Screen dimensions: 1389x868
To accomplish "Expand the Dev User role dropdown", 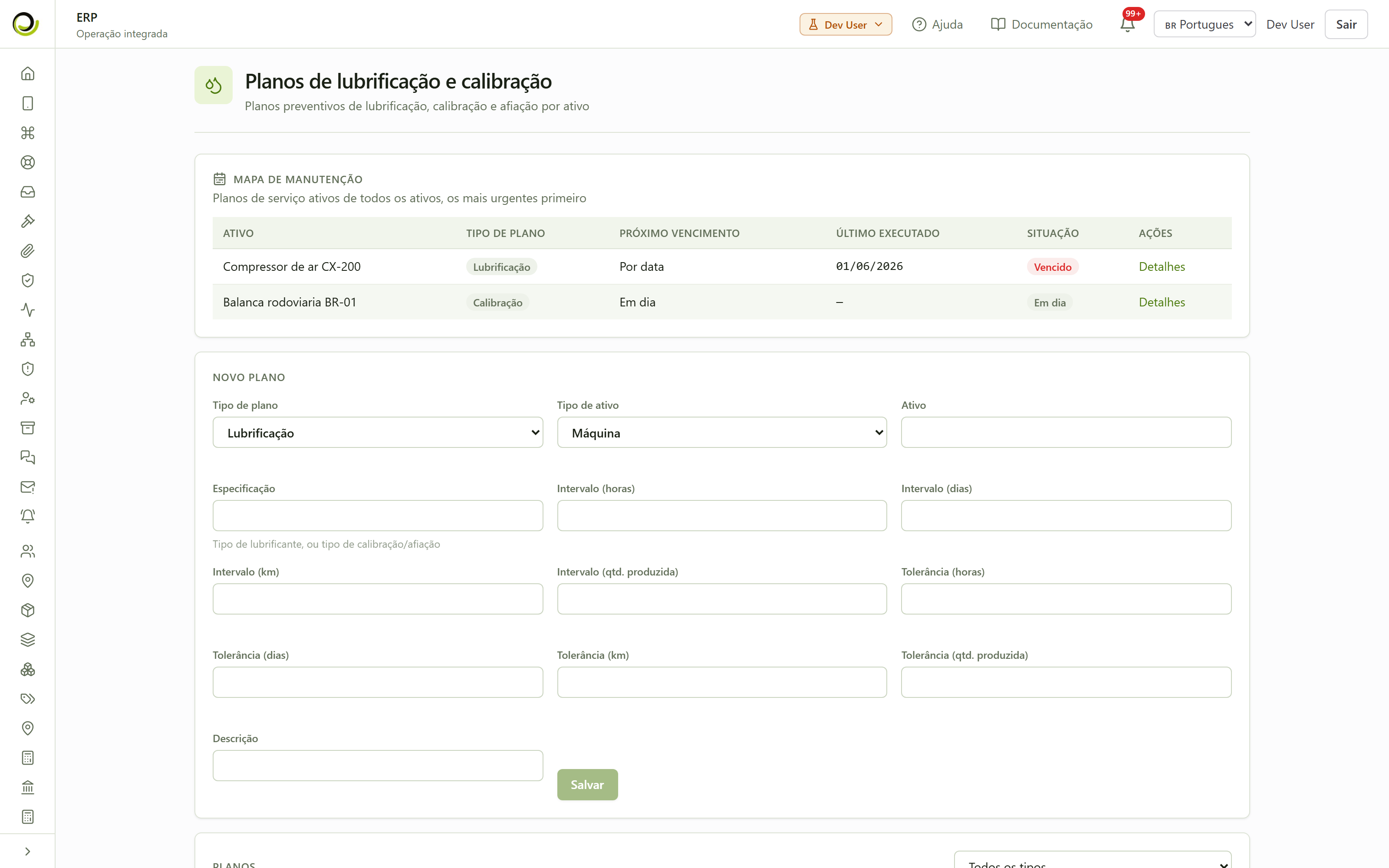I will [x=846, y=25].
